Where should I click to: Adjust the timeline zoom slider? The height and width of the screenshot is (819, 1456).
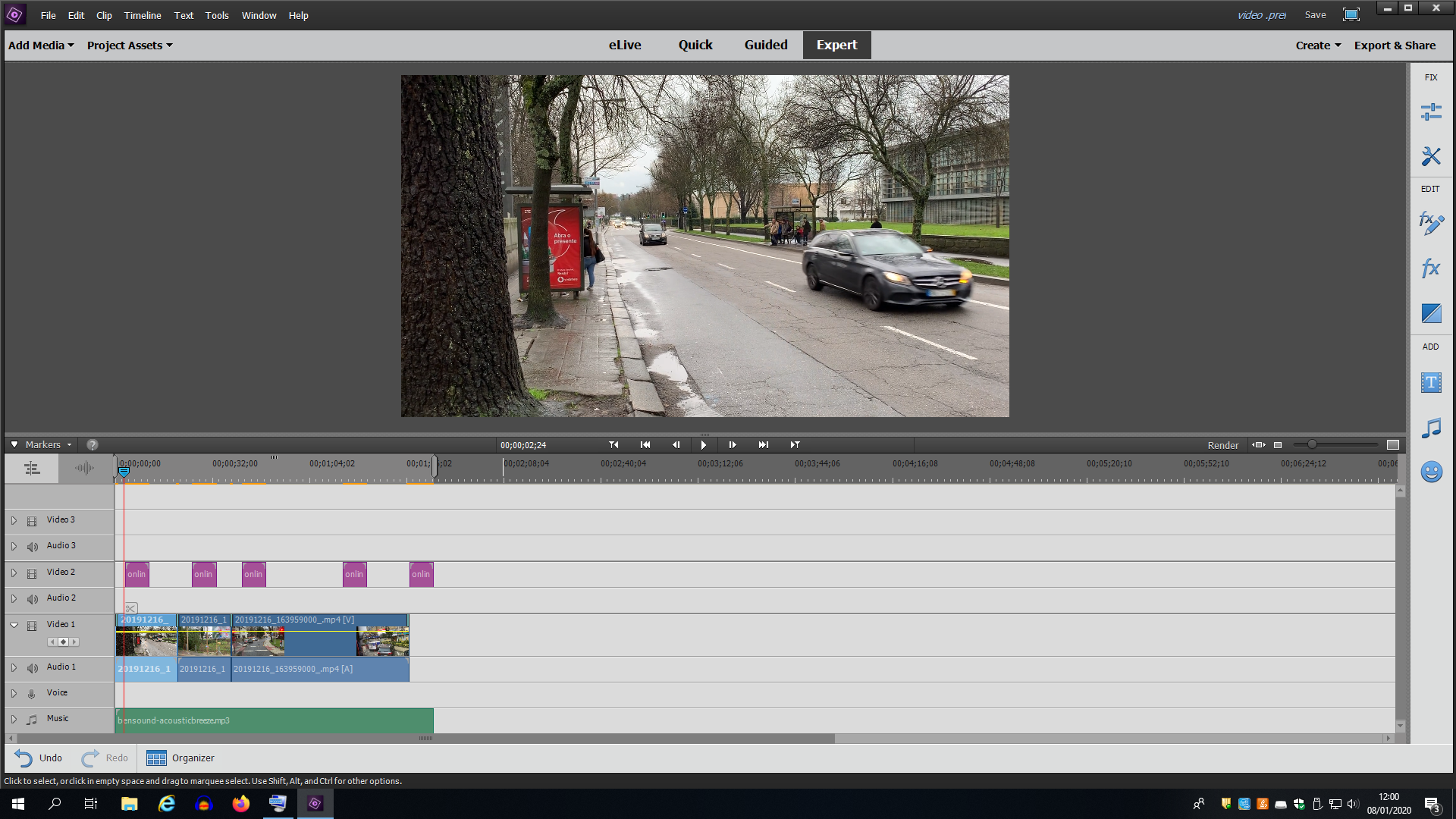1312,445
